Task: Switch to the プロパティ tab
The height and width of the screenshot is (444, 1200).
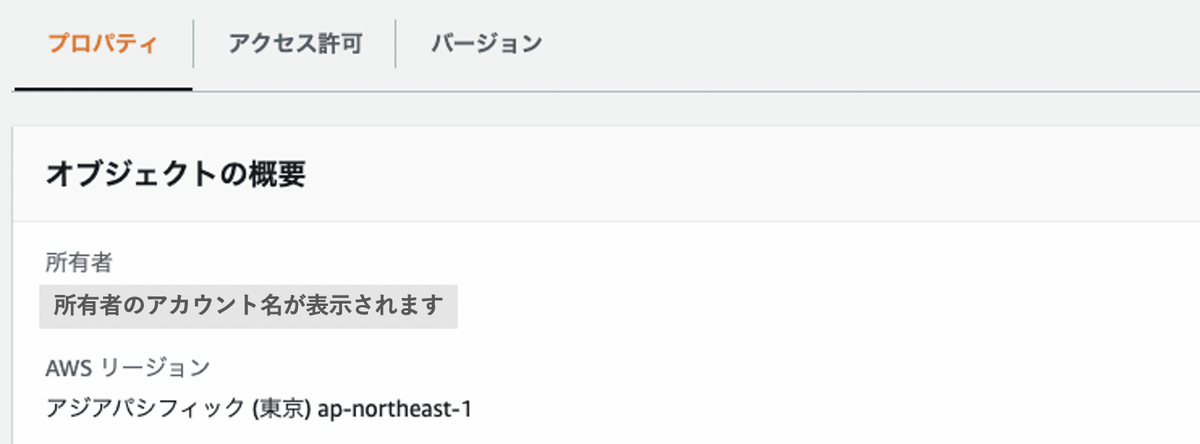Action: click(103, 45)
